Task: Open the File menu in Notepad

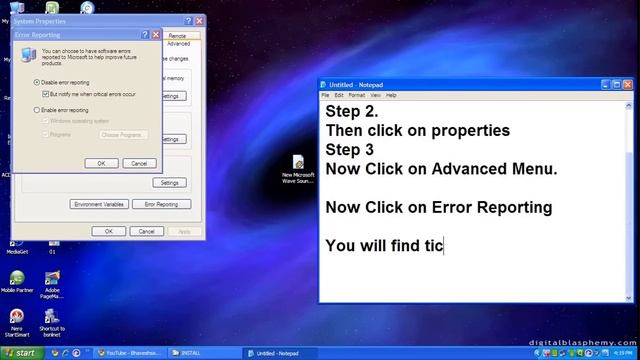Action: coord(325,95)
